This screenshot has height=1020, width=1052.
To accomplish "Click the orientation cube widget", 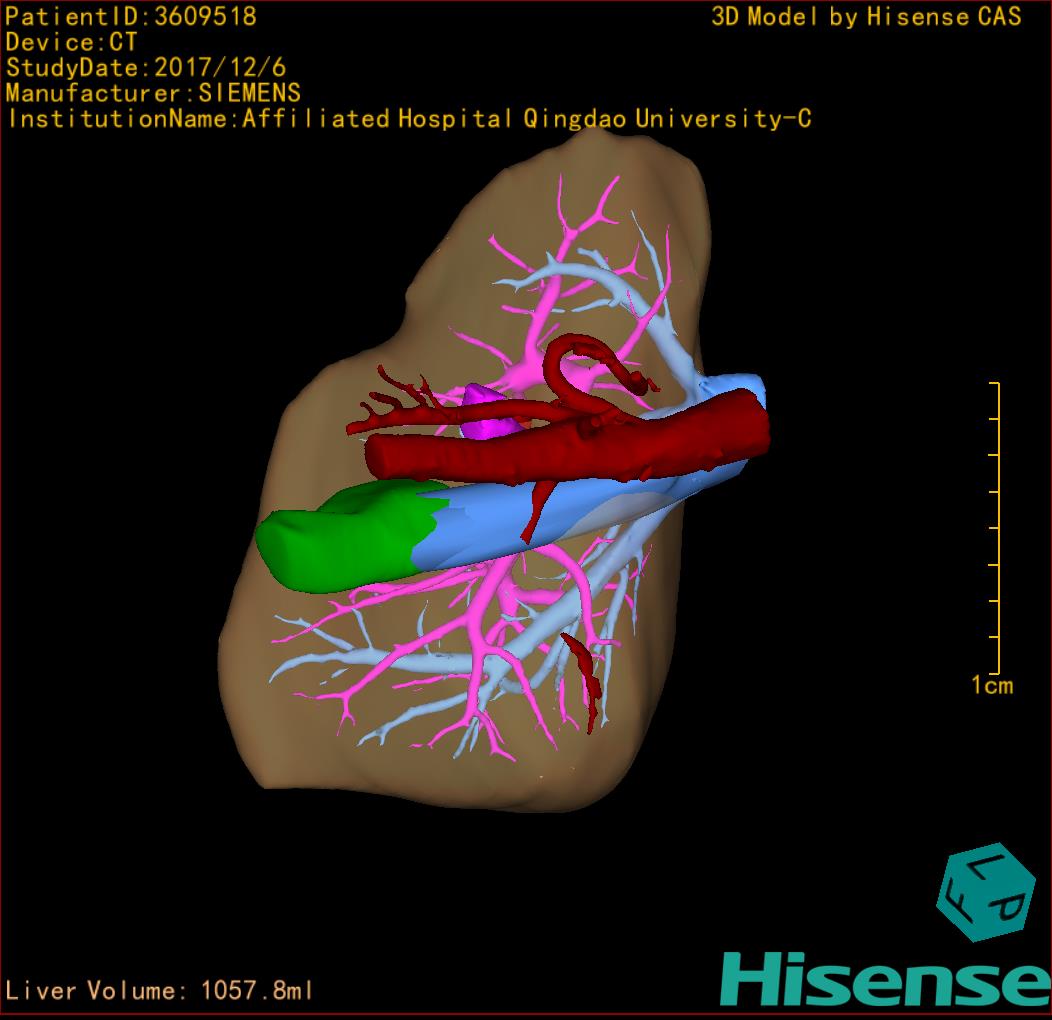I will pyautogui.click(x=982, y=895).
